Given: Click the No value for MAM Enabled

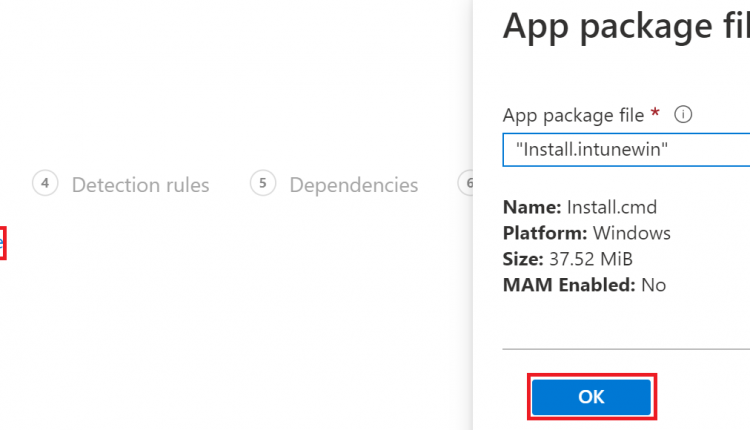Looking at the screenshot, I should [653, 286].
